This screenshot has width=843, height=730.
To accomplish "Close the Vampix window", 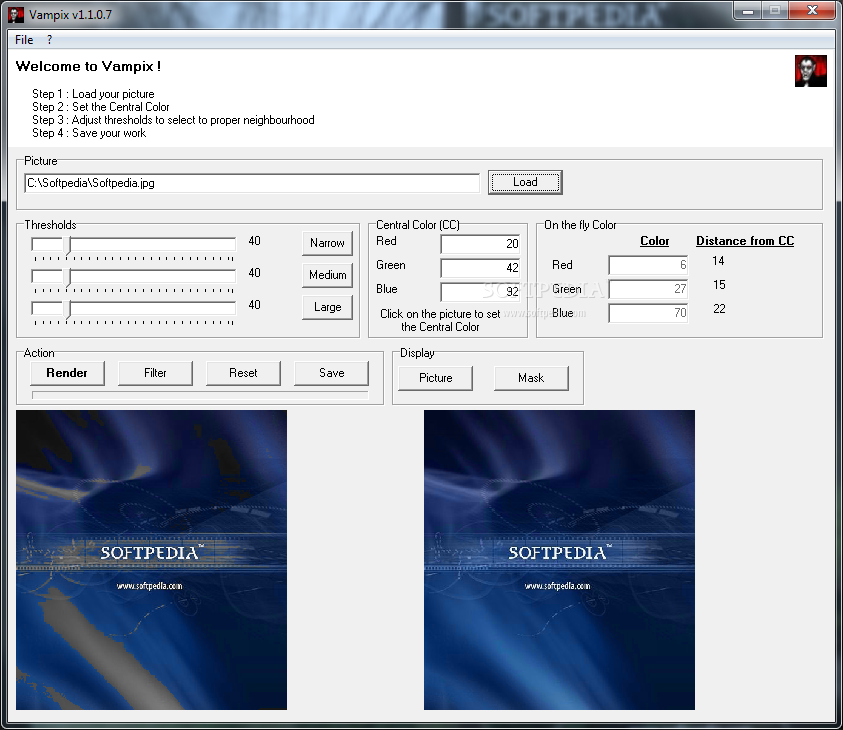I will pos(812,10).
